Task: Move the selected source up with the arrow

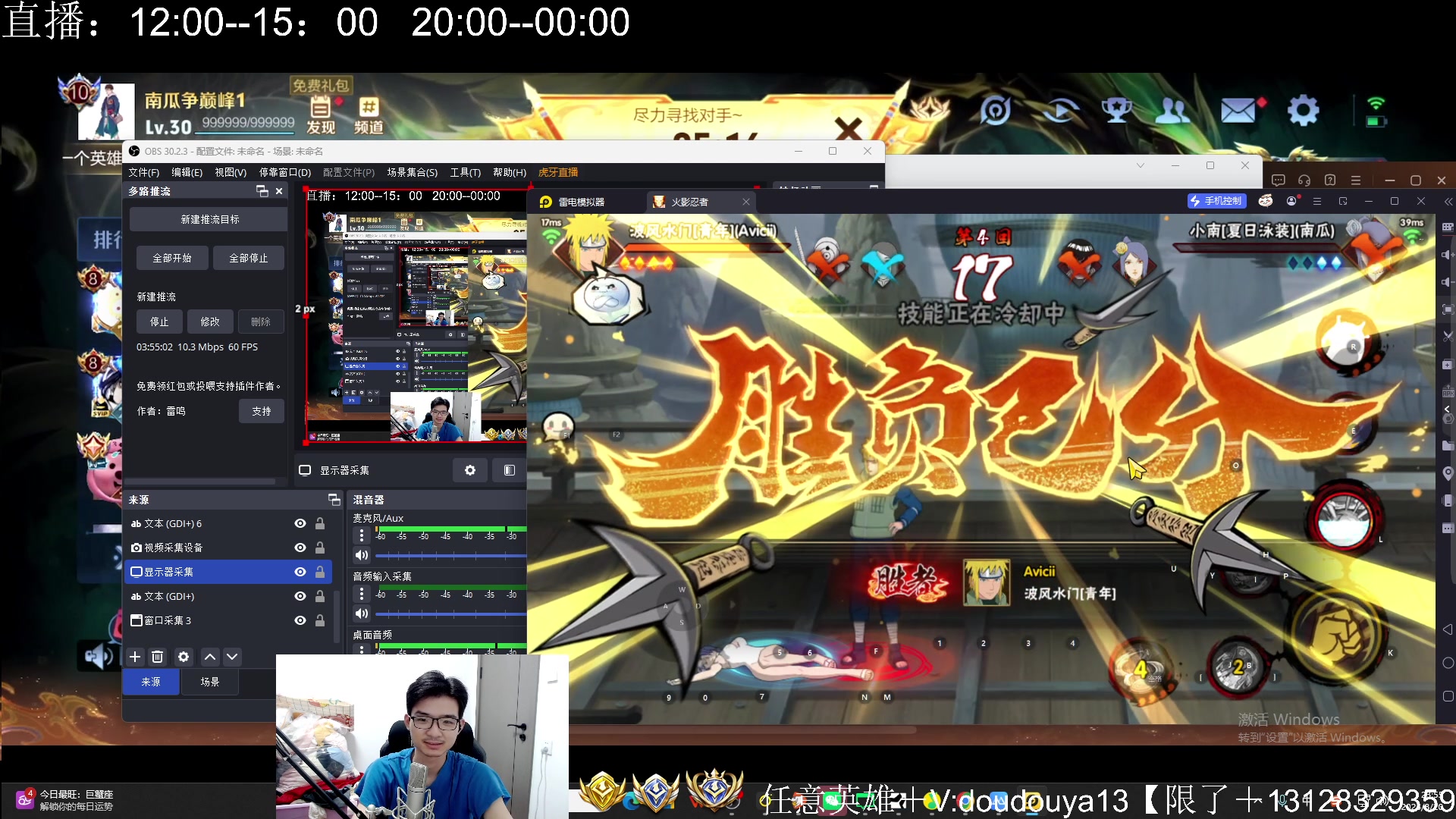Action: tap(210, 657)
